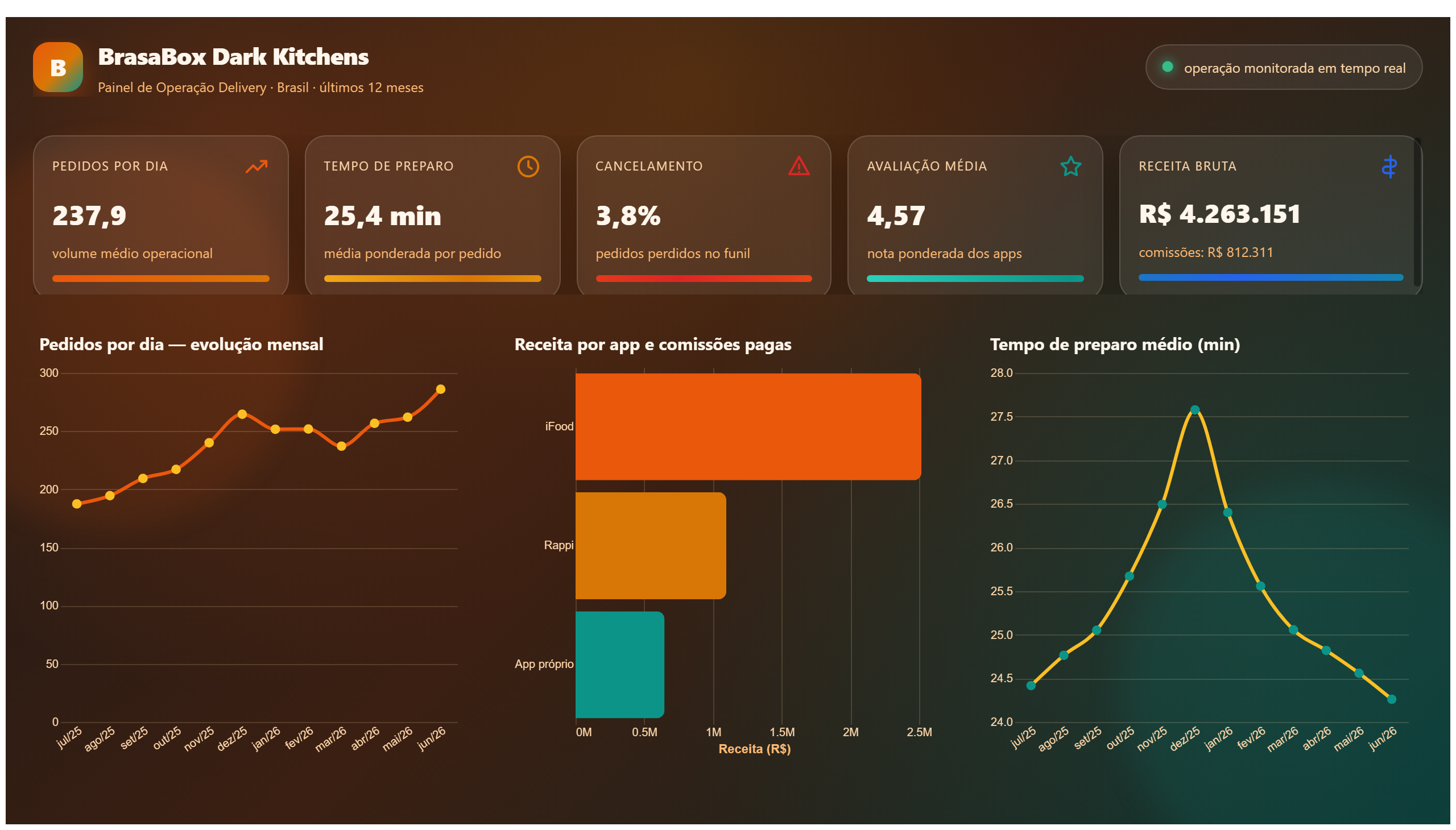Click the 'Receita por app e comissões pagas' title
Image resolution: width=1456 pixels, height=830 pixels.
click(653, 345)
